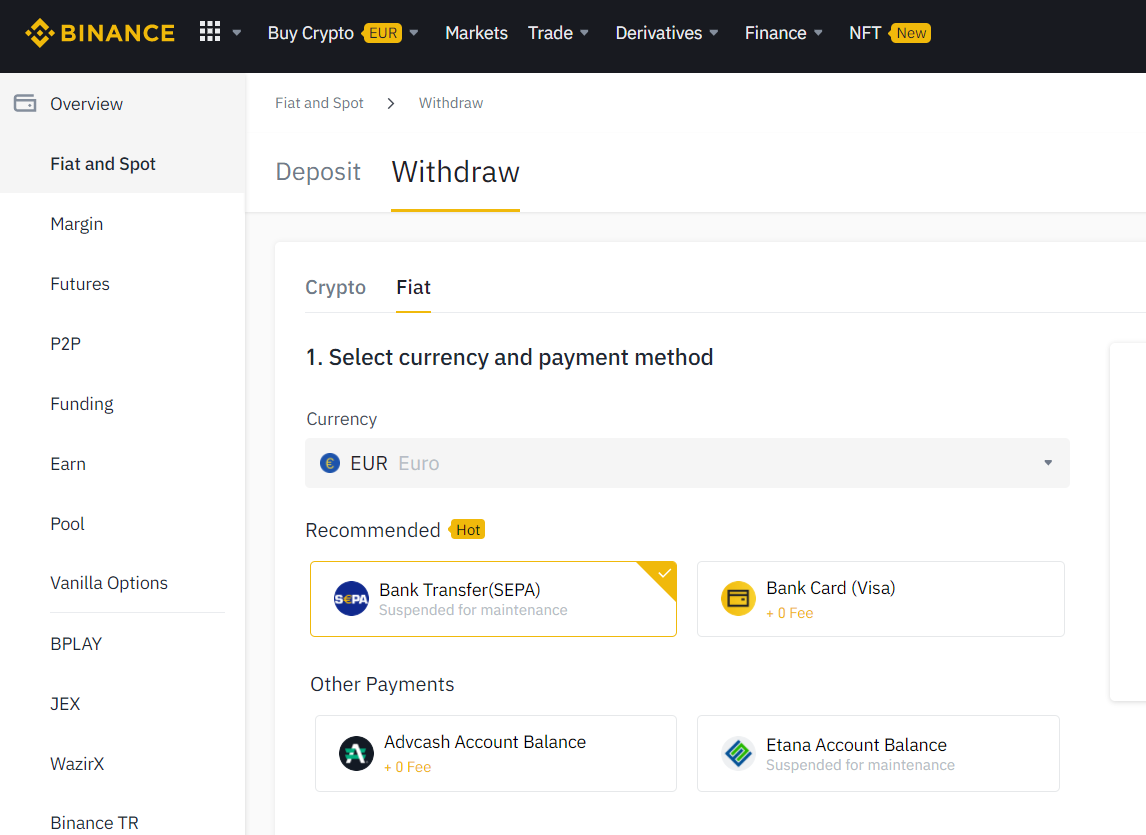Click the Advcash logo icon
Image resolution: width=1146 pixels, height=835 pixels.
[x=357, y=753]
